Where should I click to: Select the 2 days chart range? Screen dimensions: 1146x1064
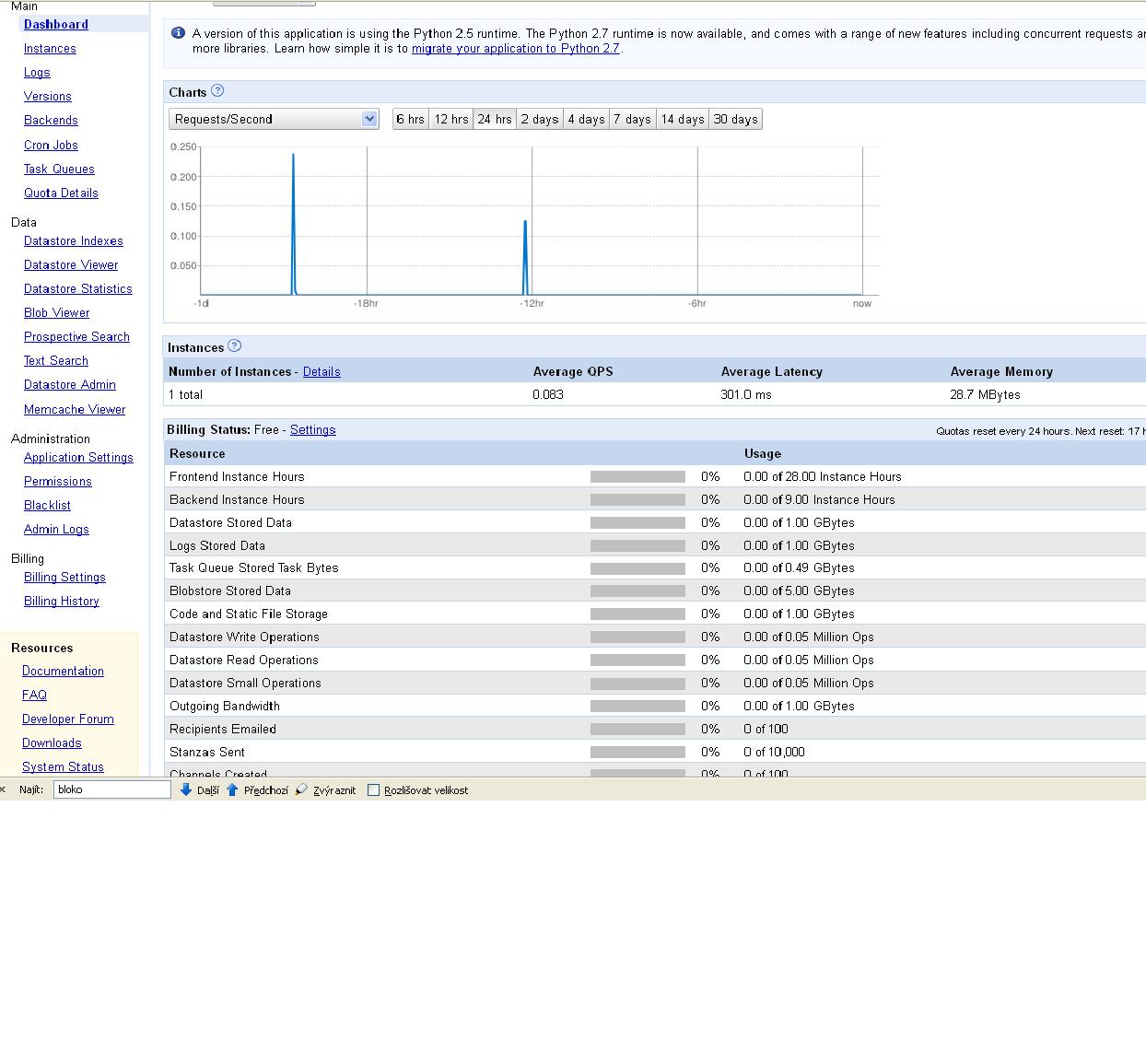tap(540, 119)
